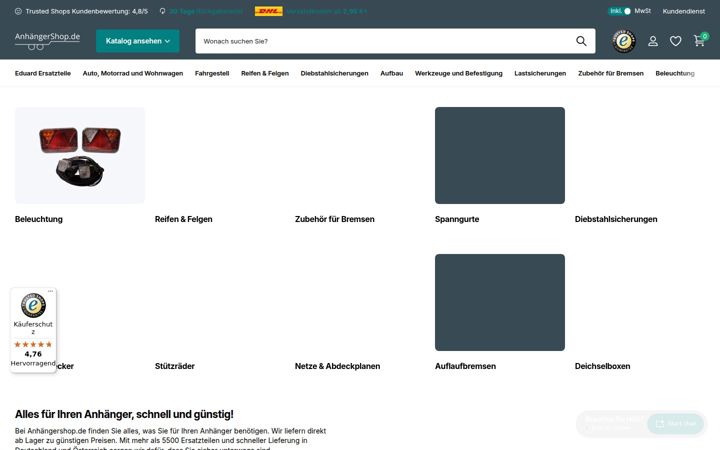Click the Start chat button
Screen dimensions: 720x450
click(675, 423)
